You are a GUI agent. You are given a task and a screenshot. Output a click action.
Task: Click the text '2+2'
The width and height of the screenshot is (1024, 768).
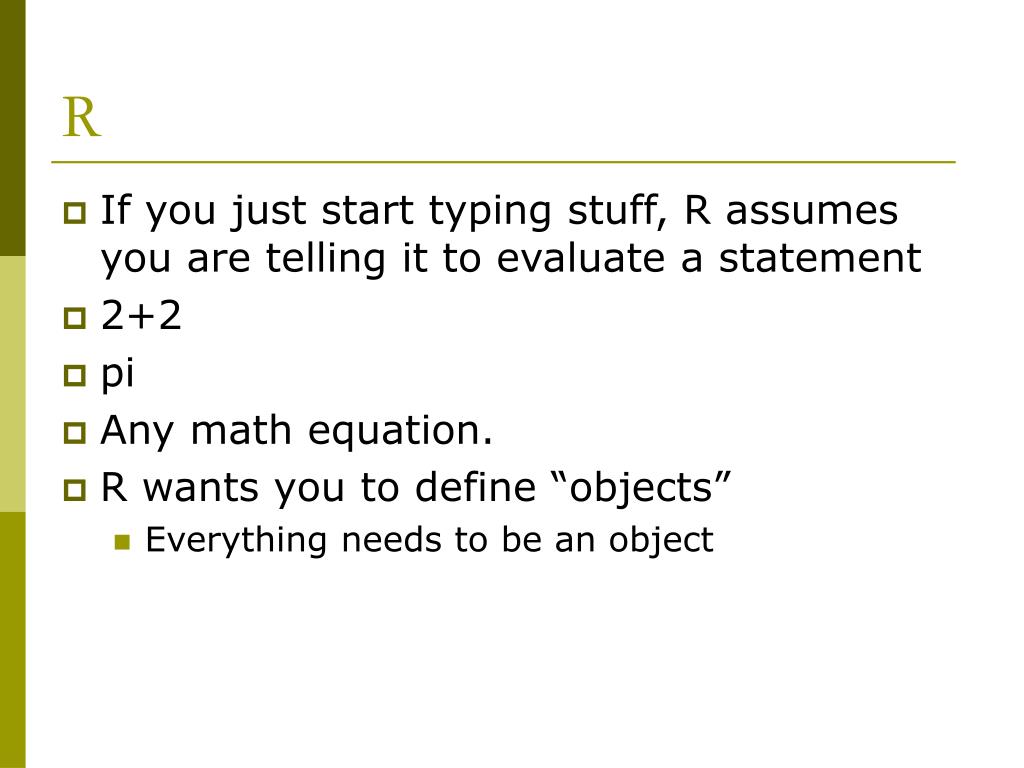point(141,316)
